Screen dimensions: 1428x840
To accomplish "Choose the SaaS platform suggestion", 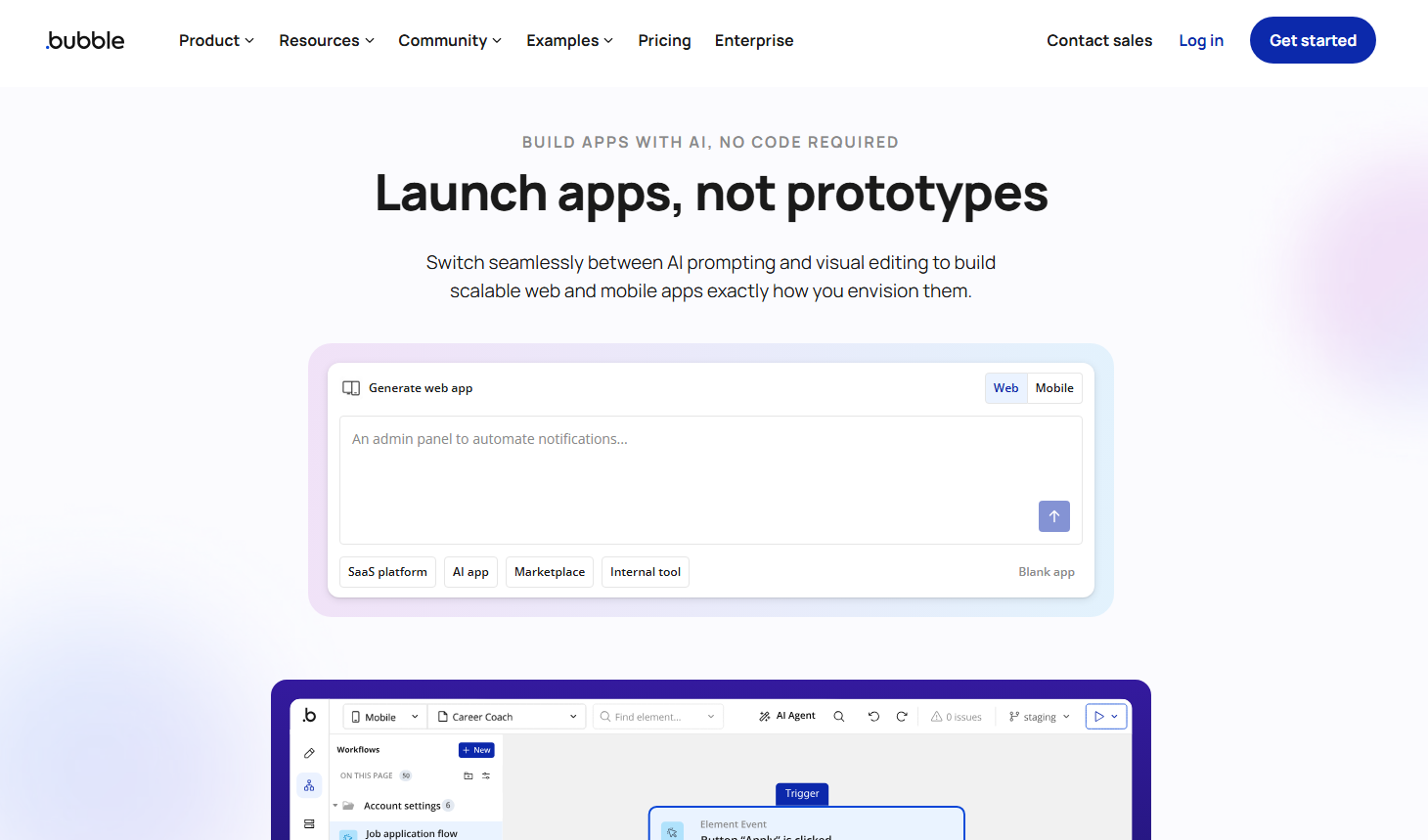I will coord(387,572).
